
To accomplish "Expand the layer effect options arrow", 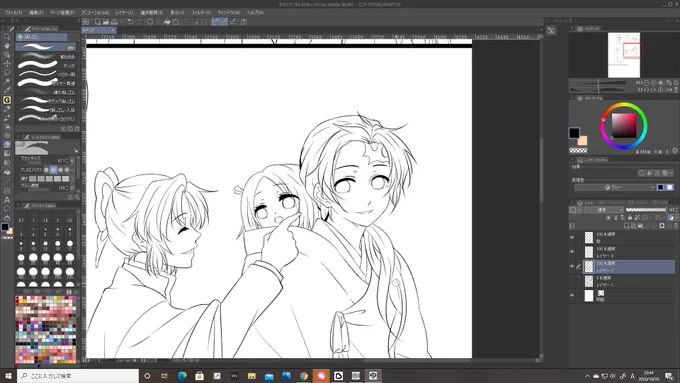I will point(671,173).
